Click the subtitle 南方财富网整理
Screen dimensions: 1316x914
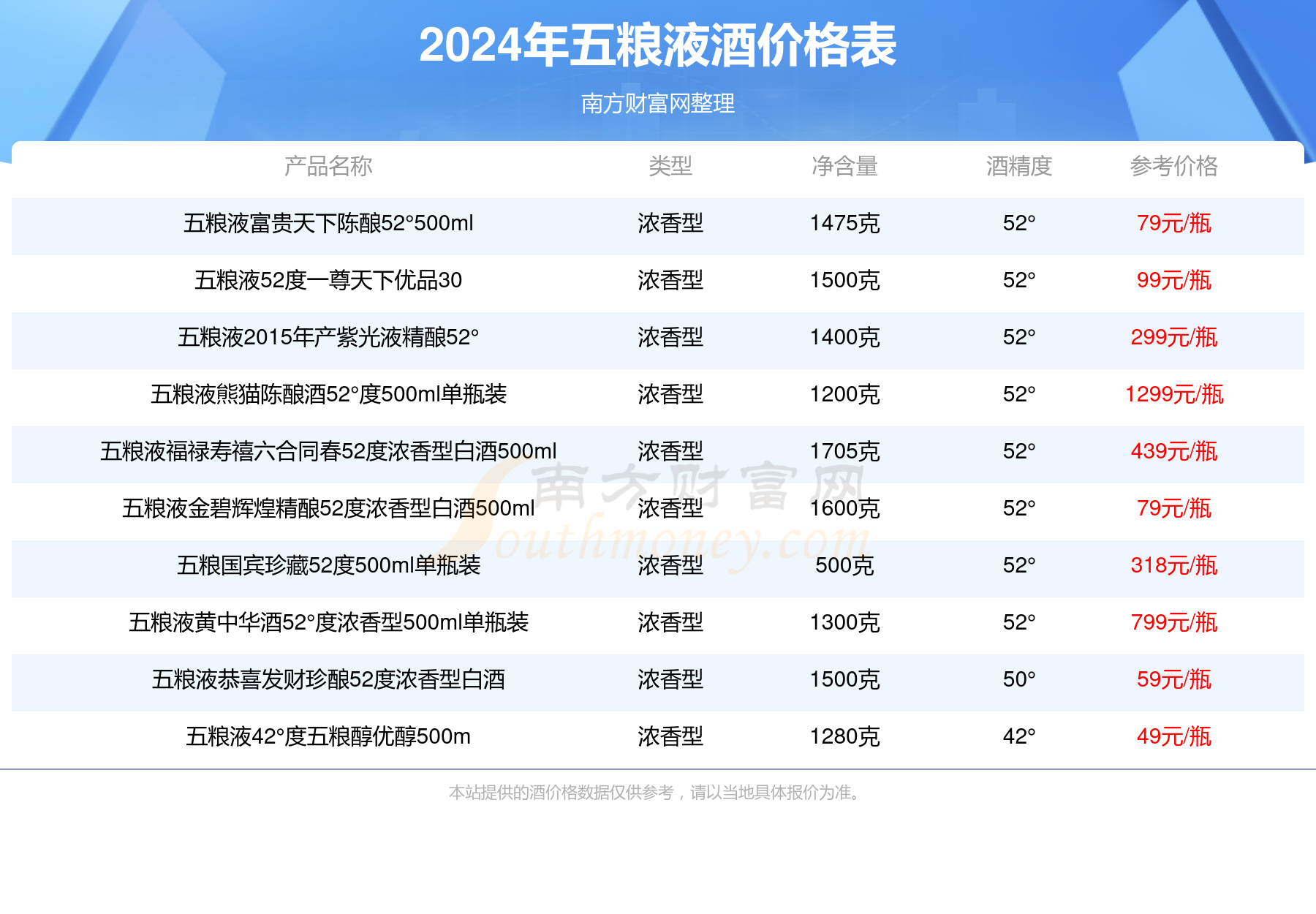tap(657, 104)
